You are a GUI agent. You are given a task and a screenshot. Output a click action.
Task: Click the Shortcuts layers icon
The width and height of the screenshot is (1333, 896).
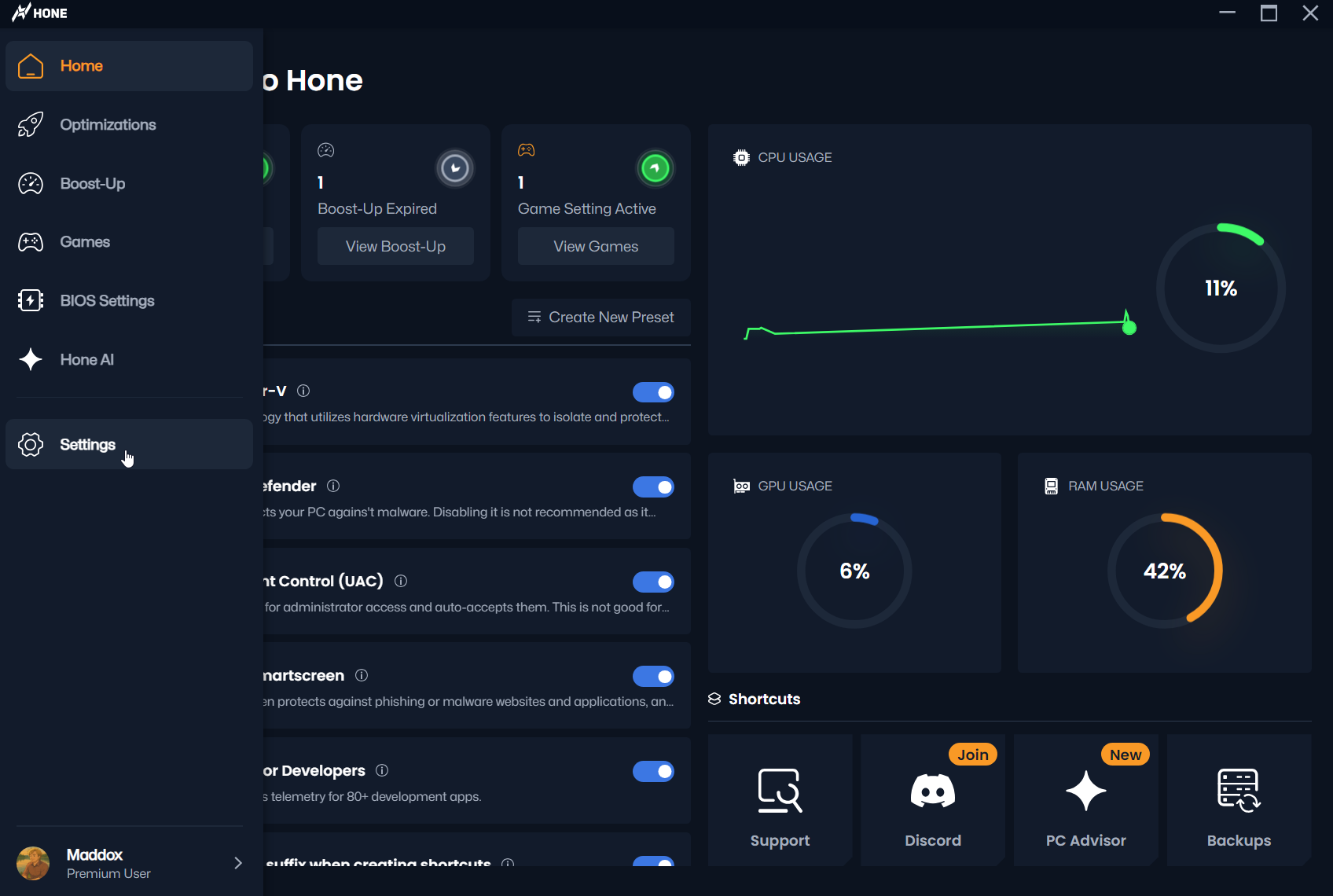point(714,699)
